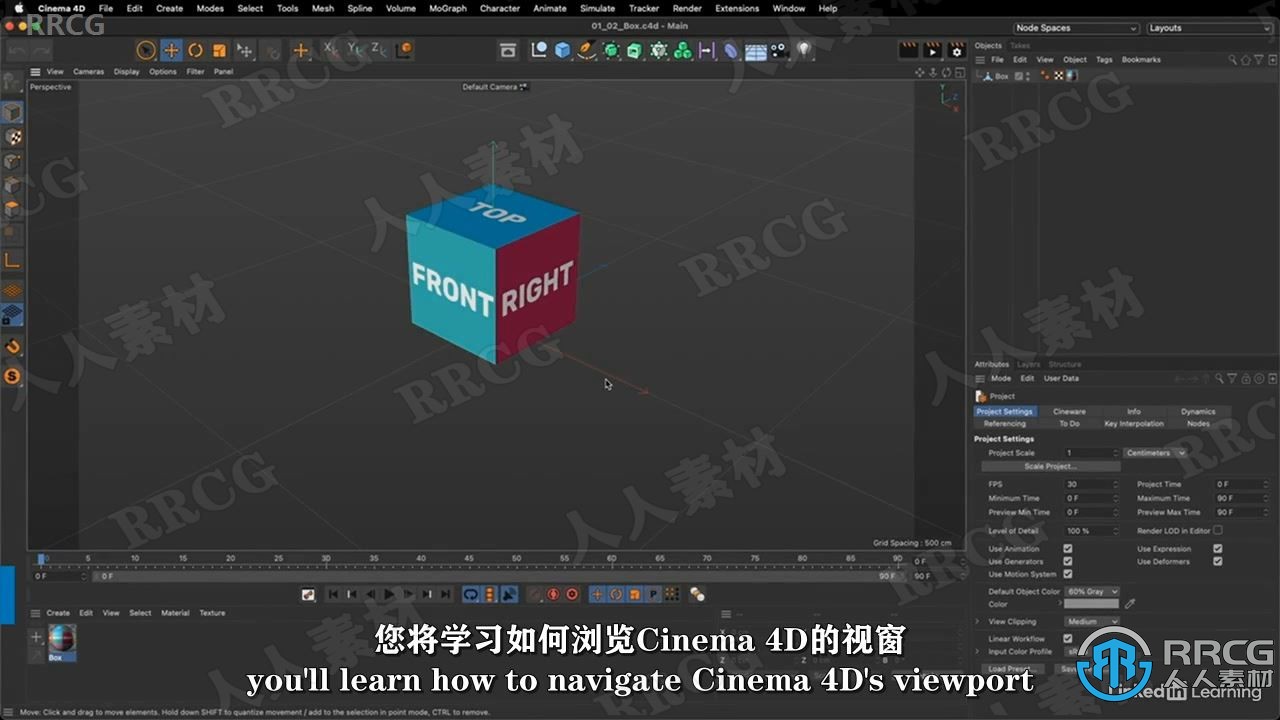Click the Record Active Objects button
The width and height of the screenshot is (1280, 720).
click(534, 594)
